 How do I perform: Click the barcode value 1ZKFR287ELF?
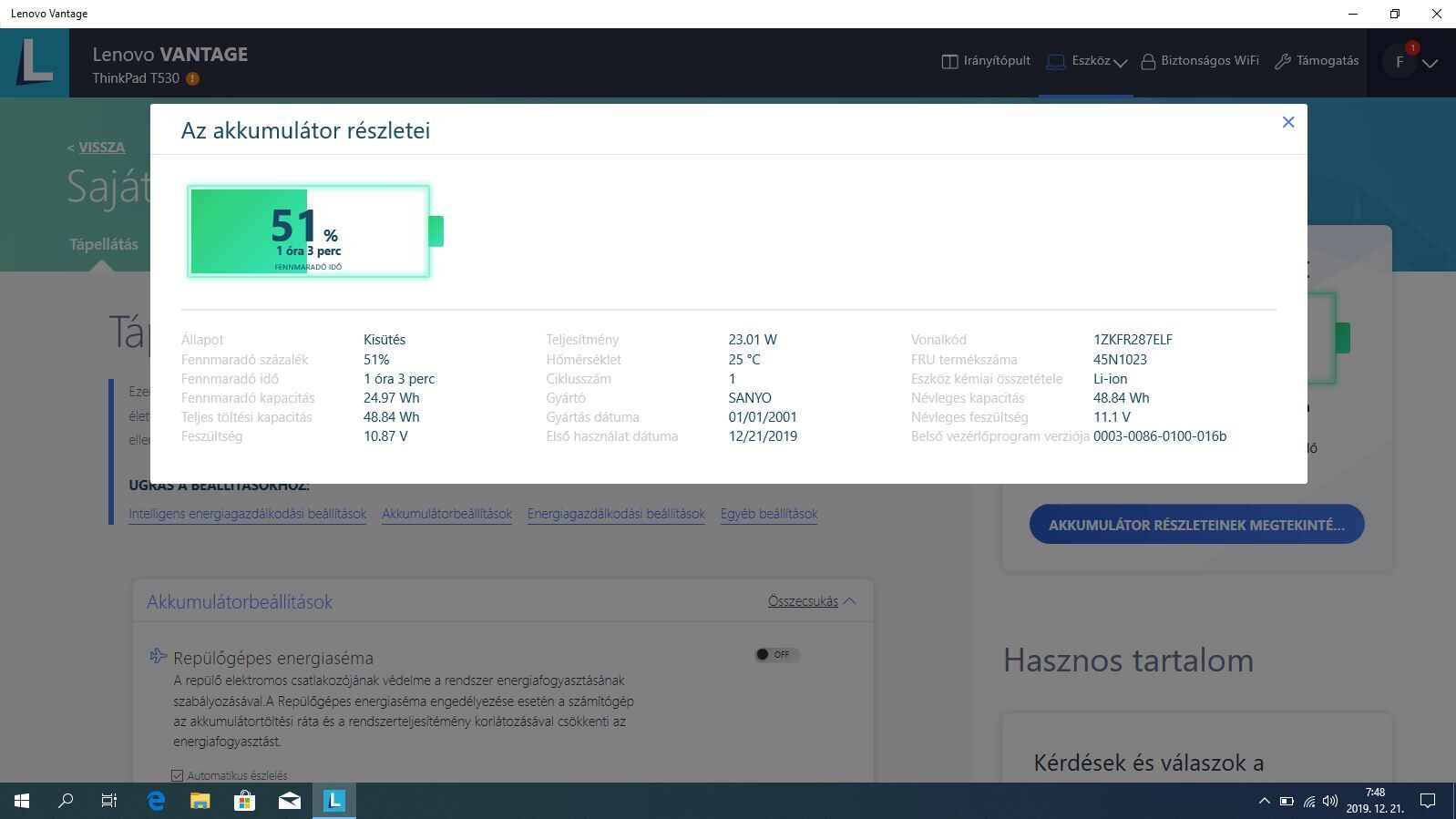1133,339
